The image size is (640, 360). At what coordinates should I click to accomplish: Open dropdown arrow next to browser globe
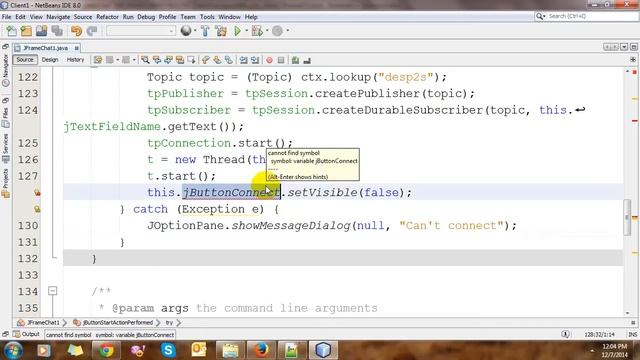195,31
